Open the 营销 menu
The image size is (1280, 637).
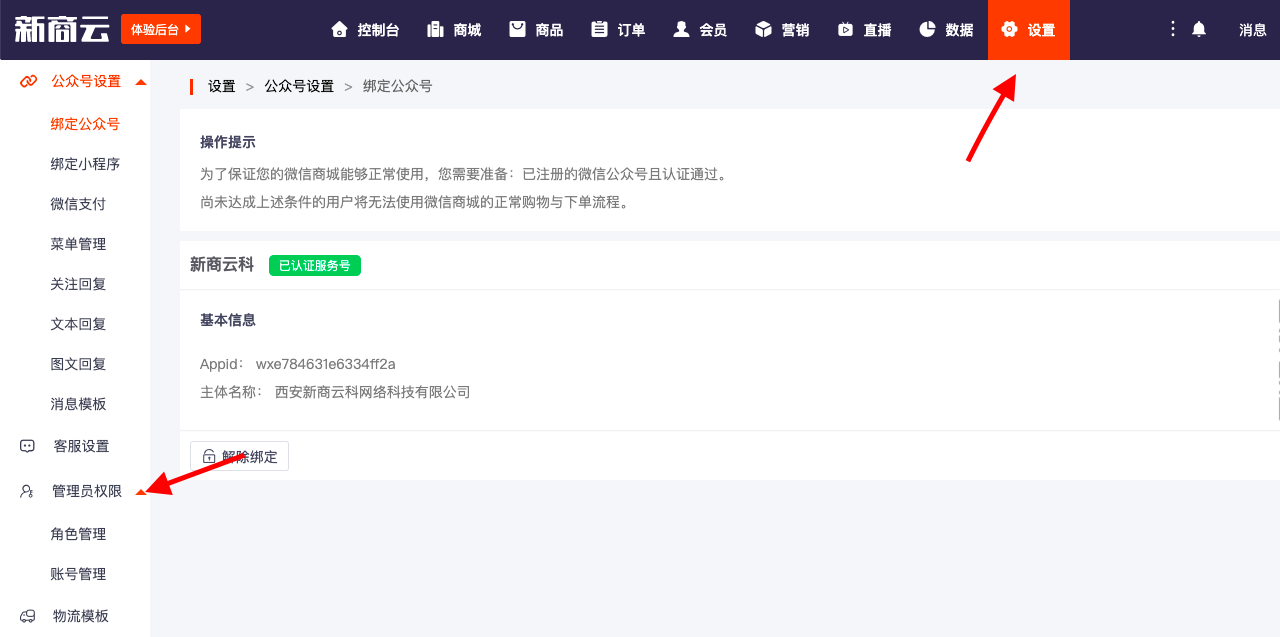(x=795, y=30)
